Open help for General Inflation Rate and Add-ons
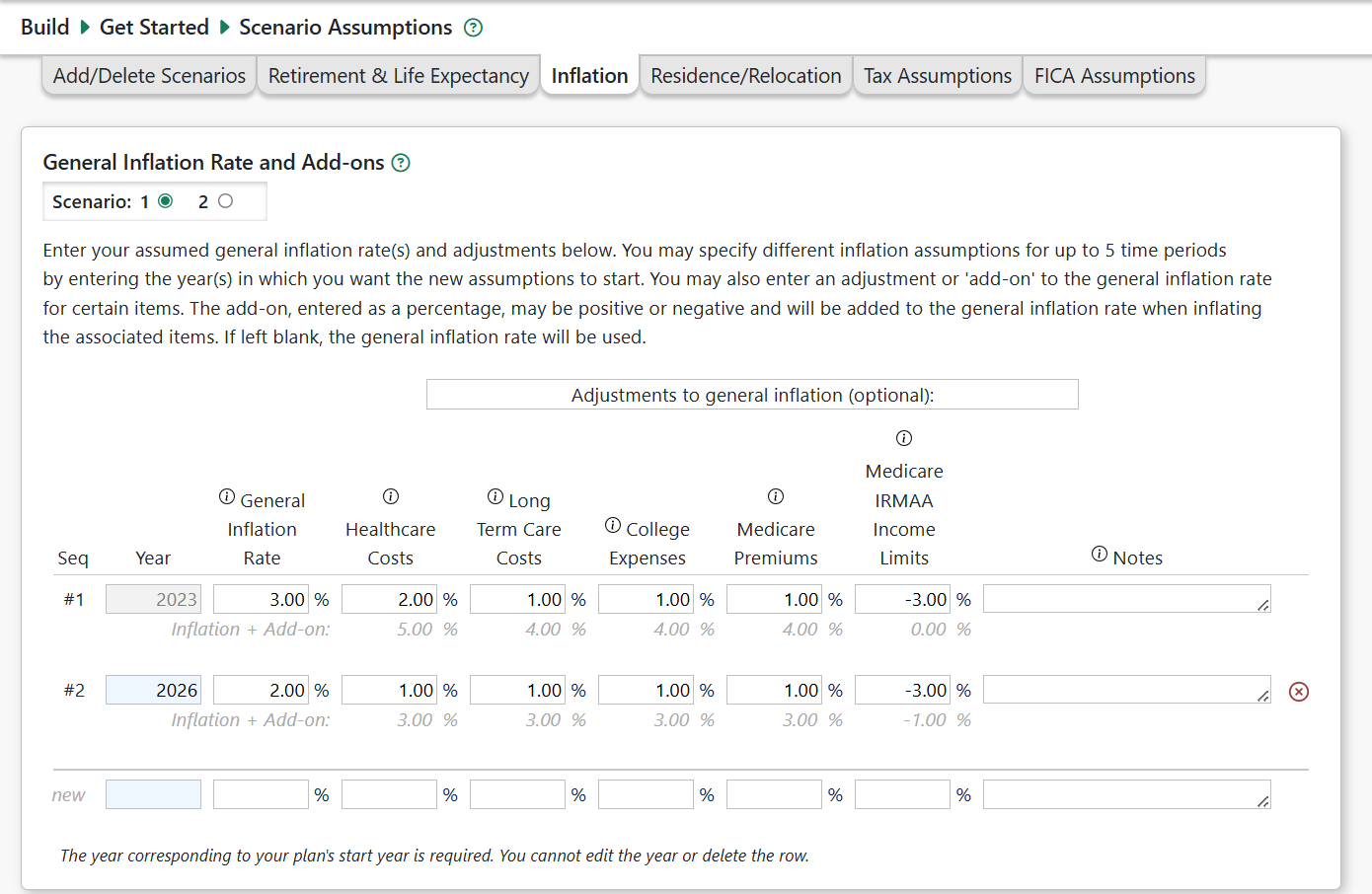This screenshot has width=1372, height=894. point(401,163)
